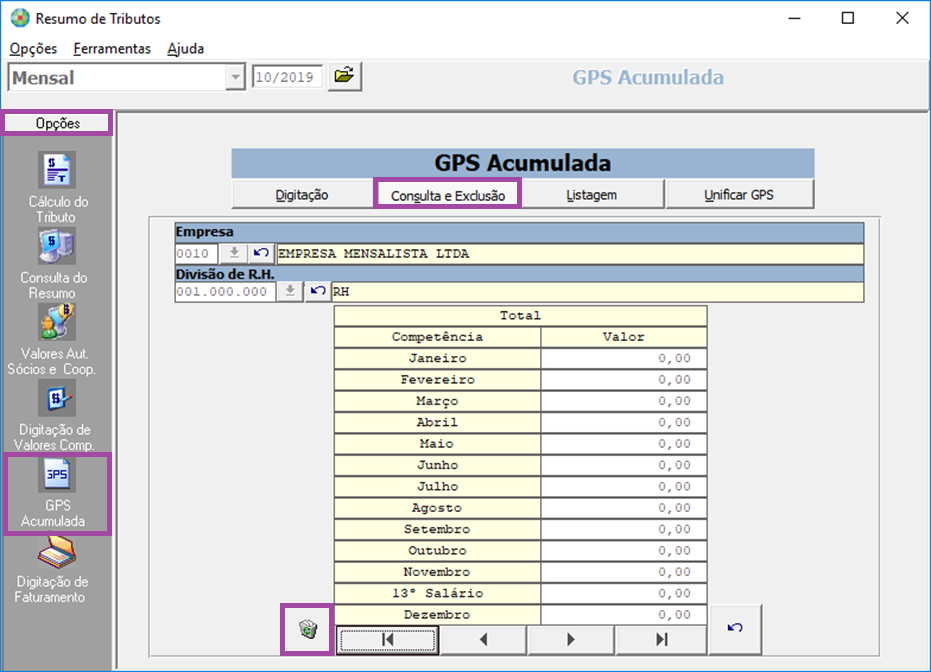Go to the last record
931x672 pixels.
click(x=661, y=639)
